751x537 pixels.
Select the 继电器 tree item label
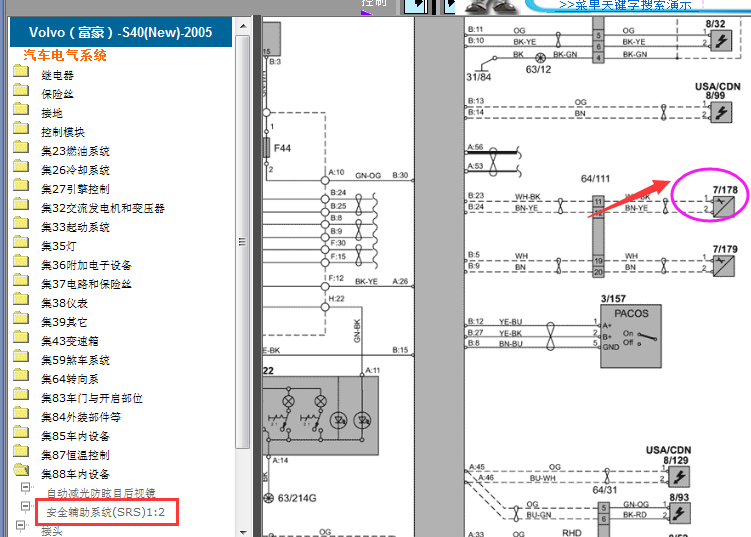click(x=57, y=75)
